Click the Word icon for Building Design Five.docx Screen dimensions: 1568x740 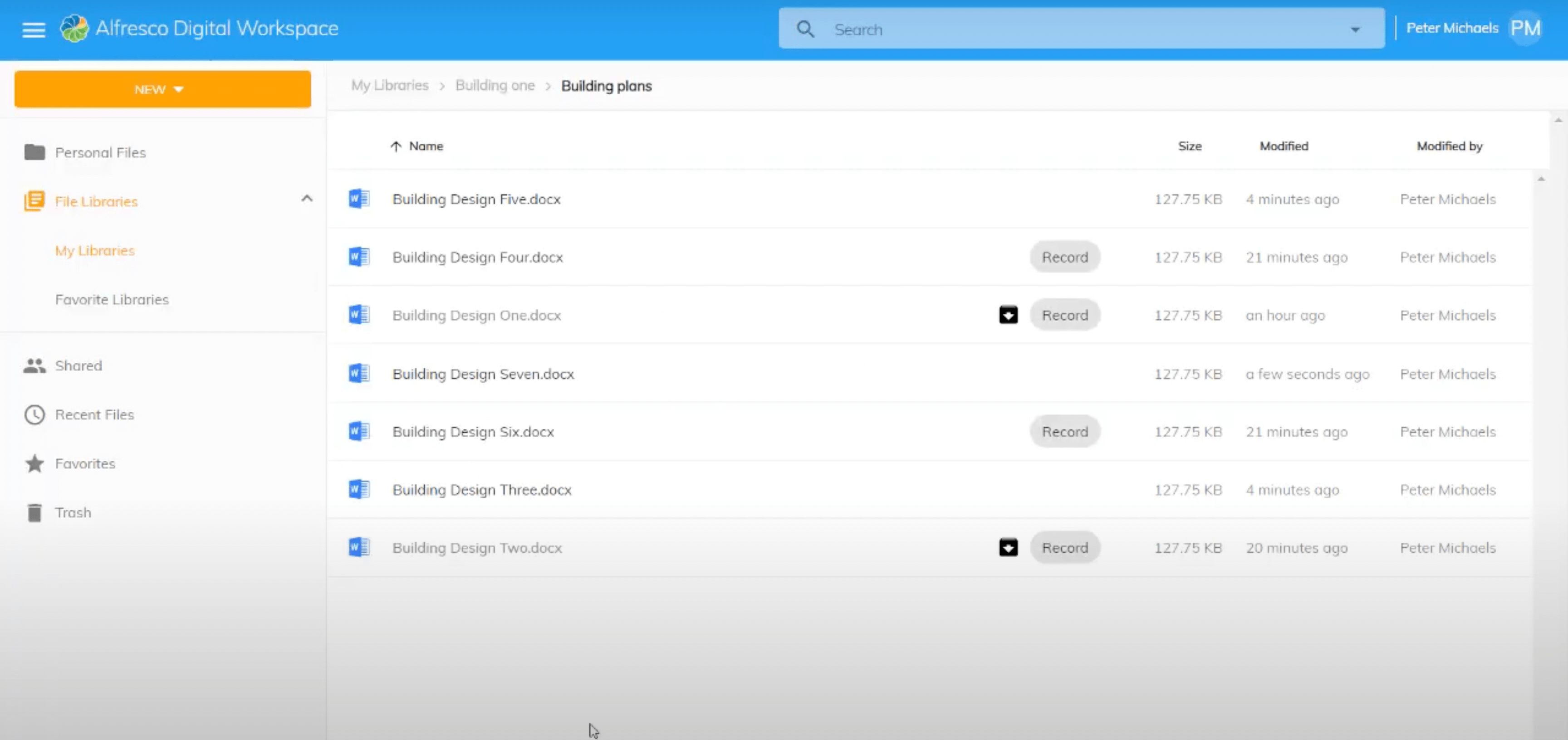[x=359, y=199]
